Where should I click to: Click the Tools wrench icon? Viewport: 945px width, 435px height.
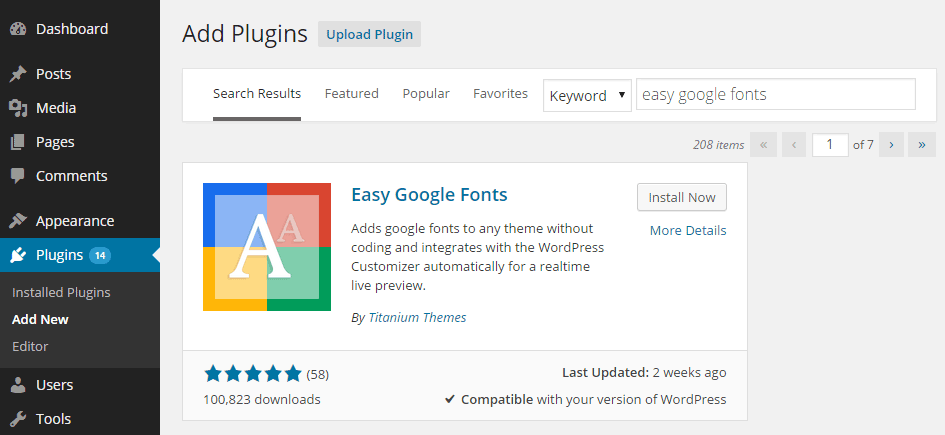pos(17,419)
